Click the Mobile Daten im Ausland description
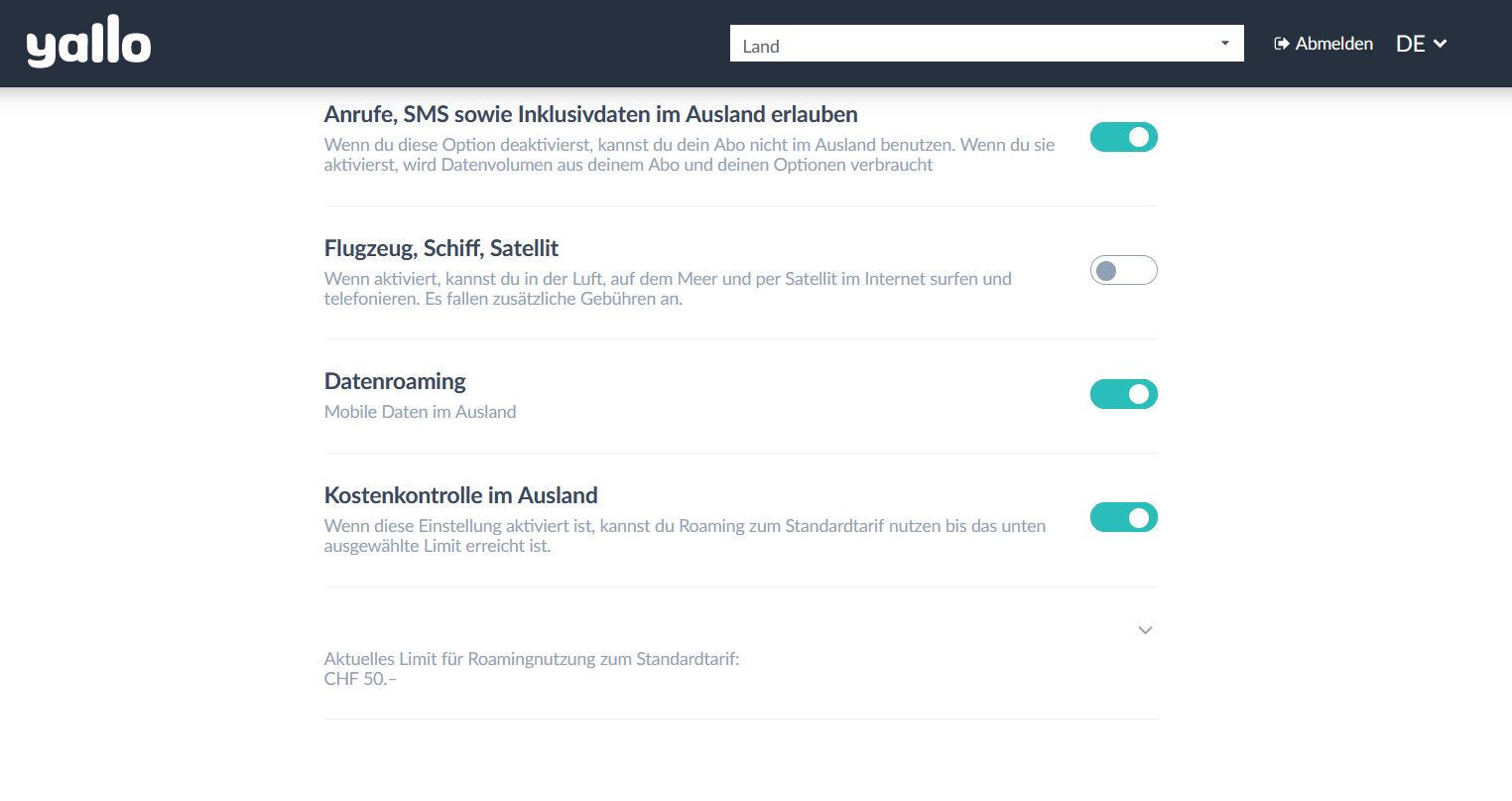Image resolution: width=1512 pixels, height=801 pixels. pyautogui.click(x=420, y=412)
